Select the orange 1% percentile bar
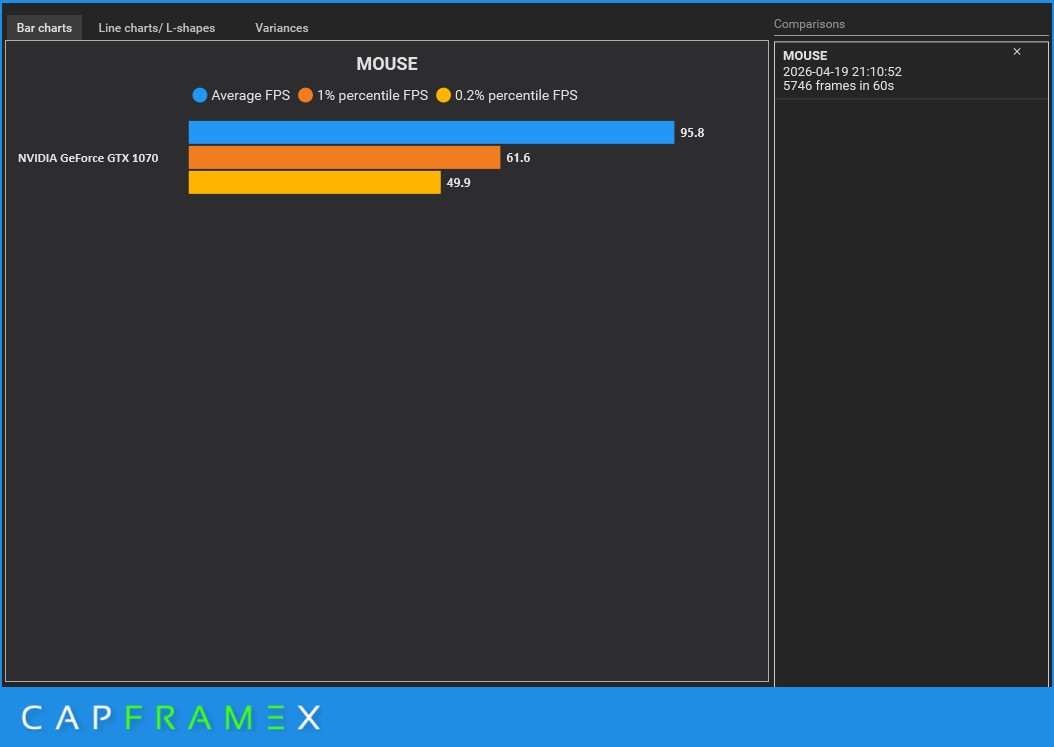Screen dimensions: 1054x747 [x=344, y=157]
